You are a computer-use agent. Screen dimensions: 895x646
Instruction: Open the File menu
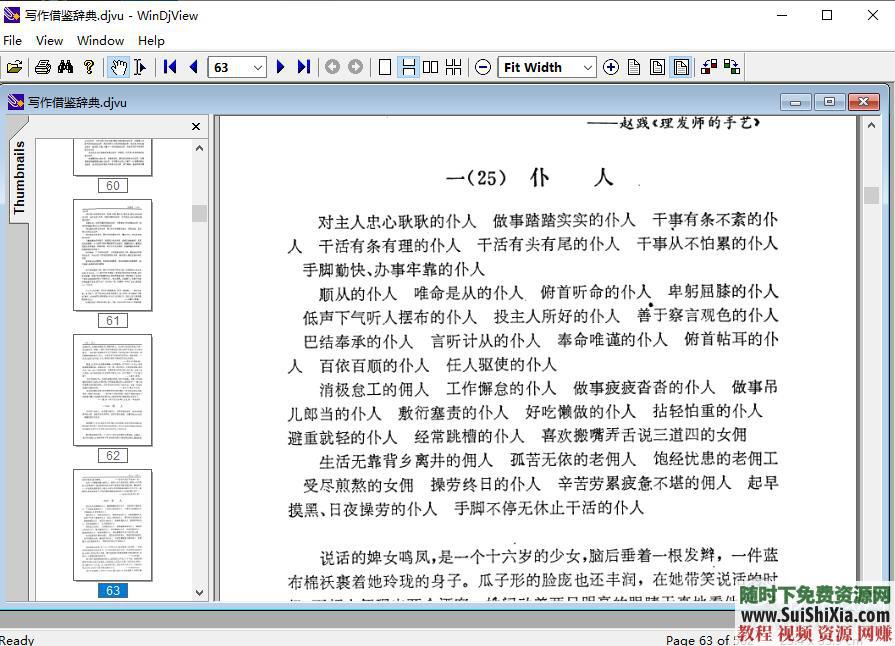click(x=13, y=40)
